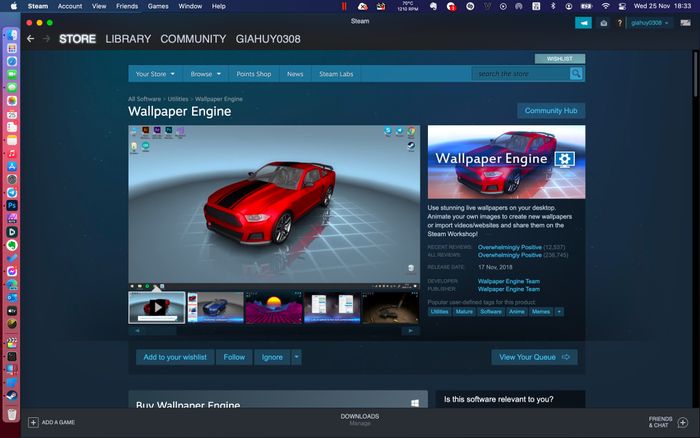
Task: Open developer Wallpaper Engine Team link
Action: [x=508, y=281]
